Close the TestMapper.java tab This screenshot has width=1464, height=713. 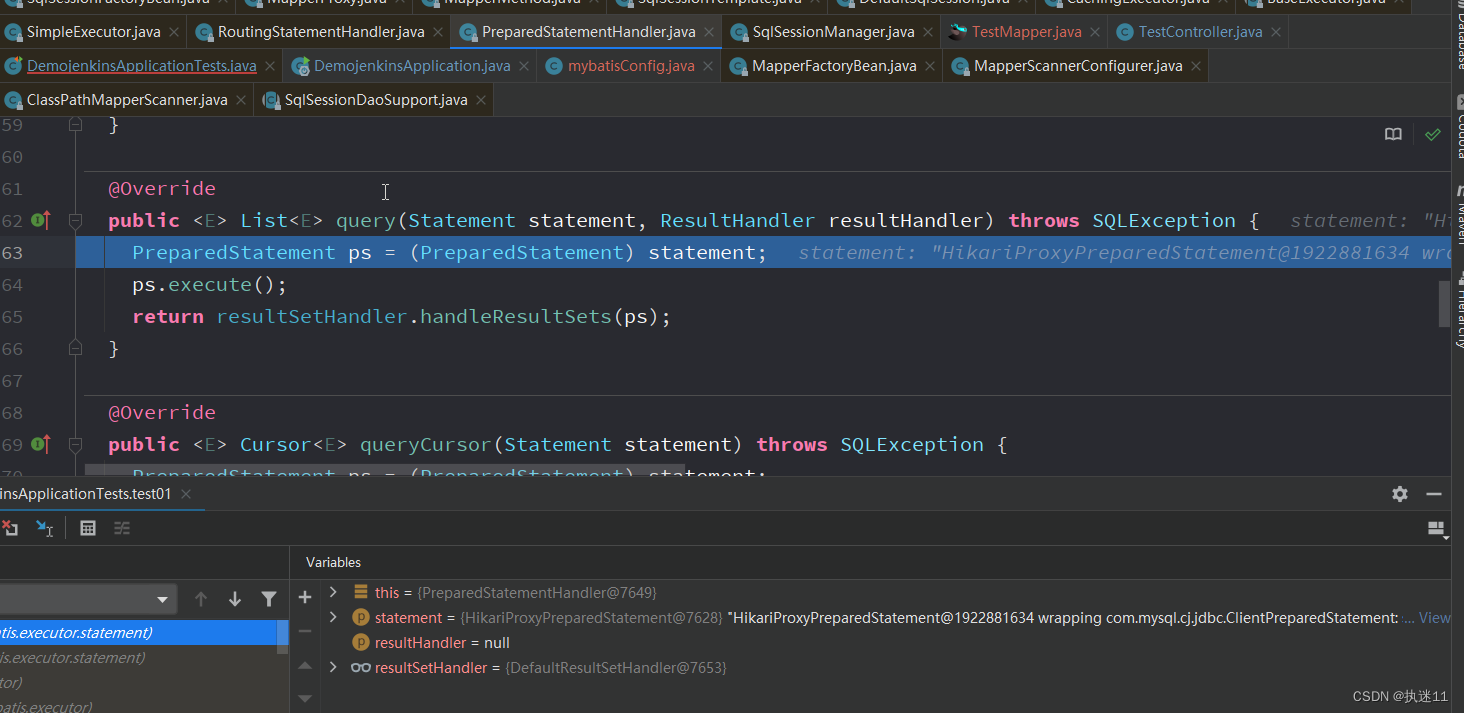click(x=1096, y=32)
